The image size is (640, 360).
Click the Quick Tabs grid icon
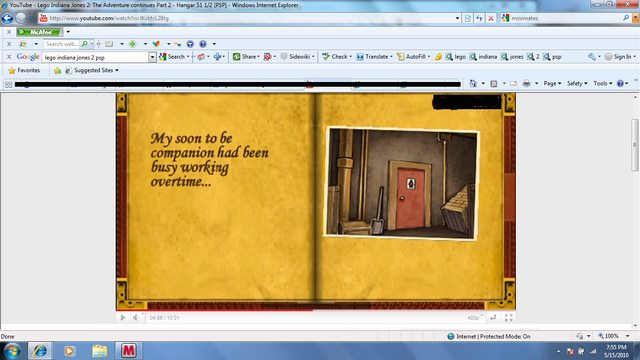pyautogui.click(x=8, y=84)
